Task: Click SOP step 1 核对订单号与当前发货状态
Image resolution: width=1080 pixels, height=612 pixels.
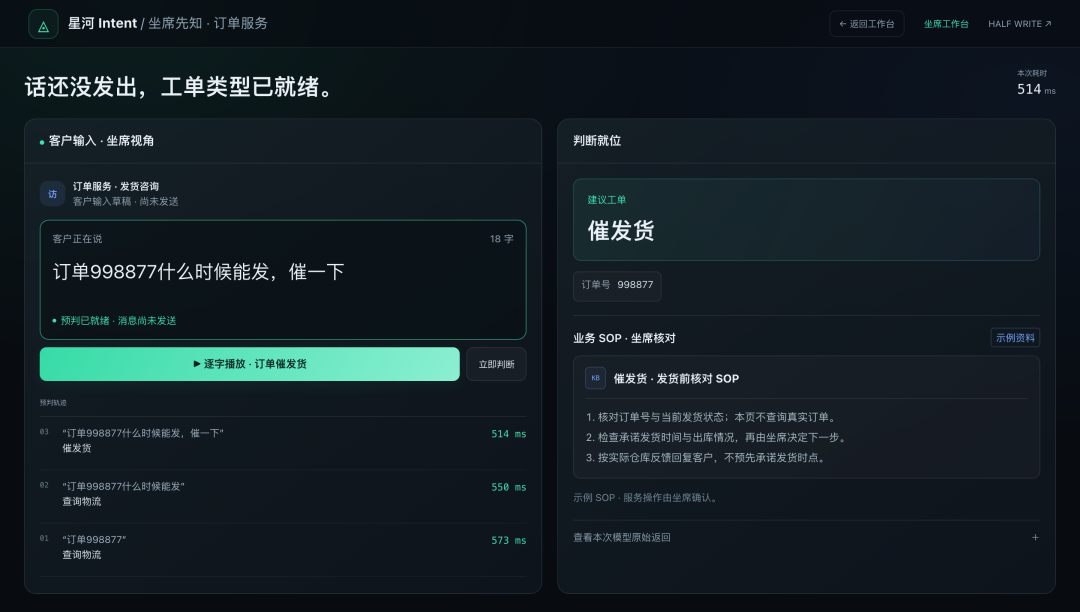Action: (712, 417)
